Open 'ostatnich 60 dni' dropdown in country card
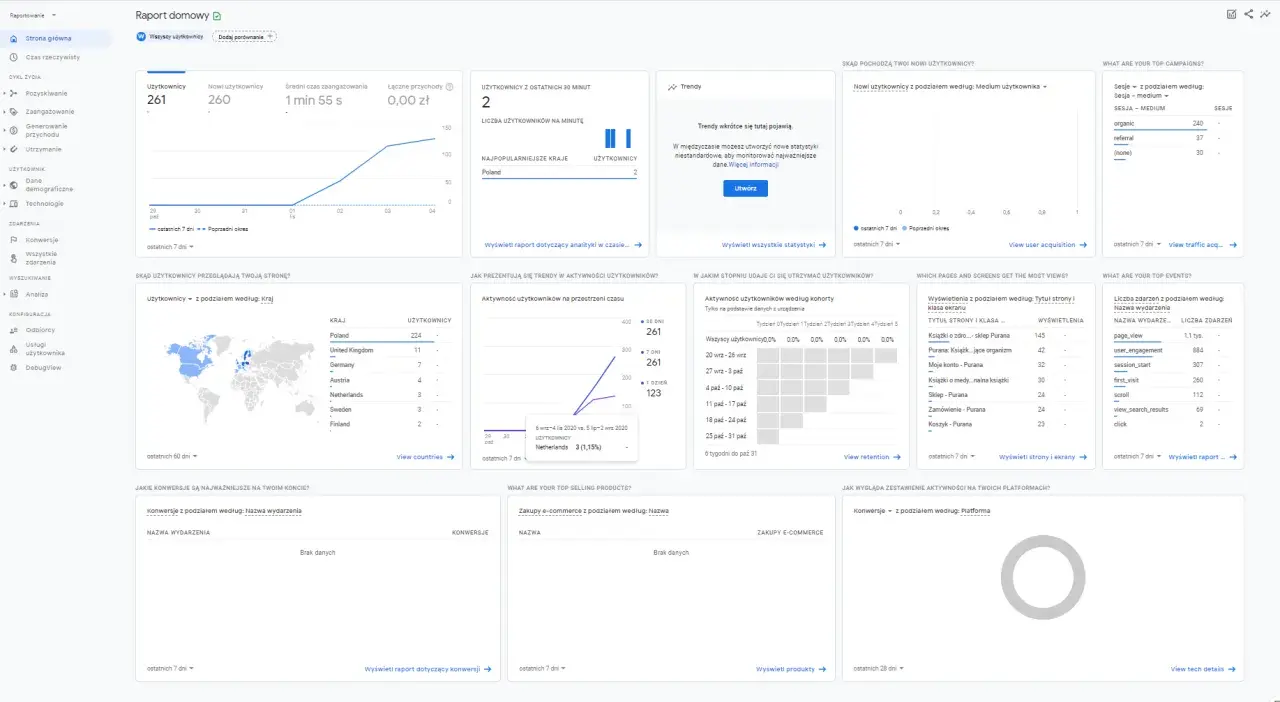The width and height of the screenshot is (1280, 702). pos(172,457)
